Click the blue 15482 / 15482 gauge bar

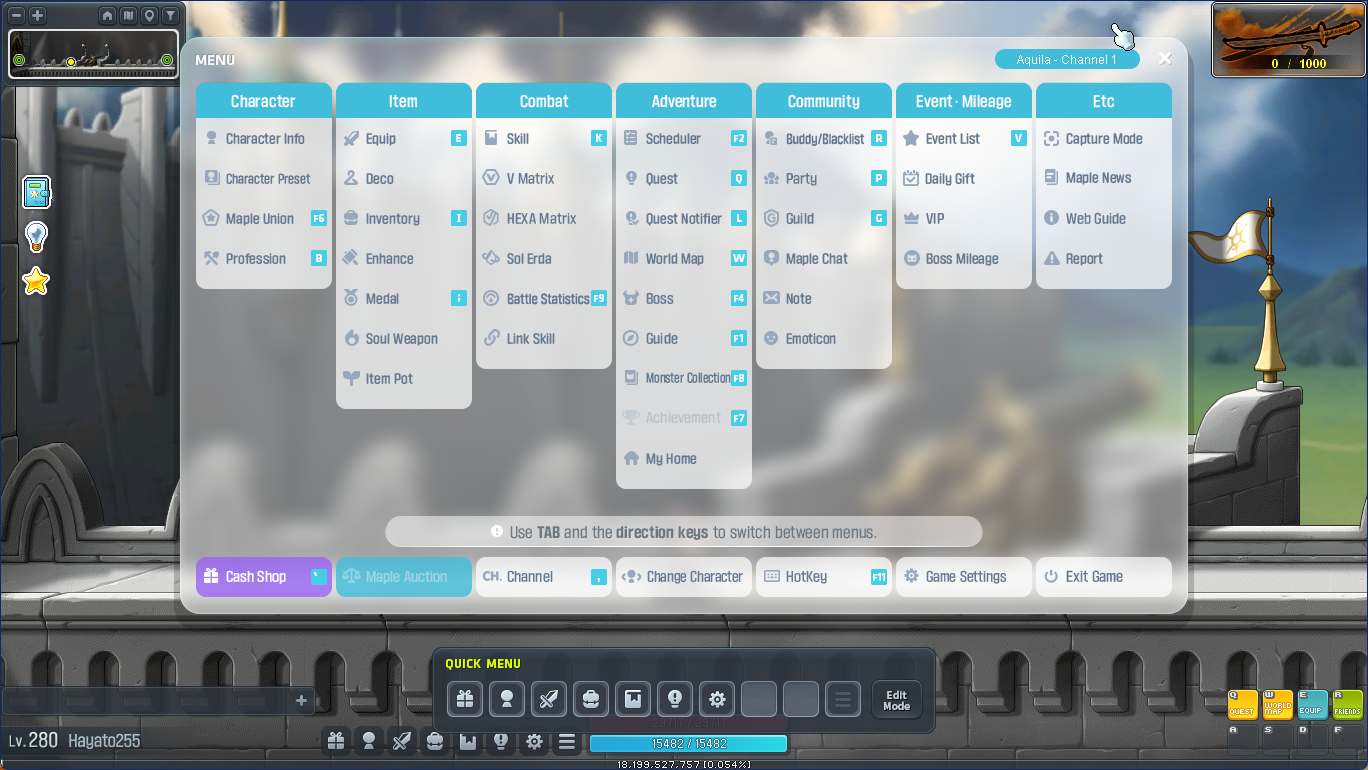[688, 744]
